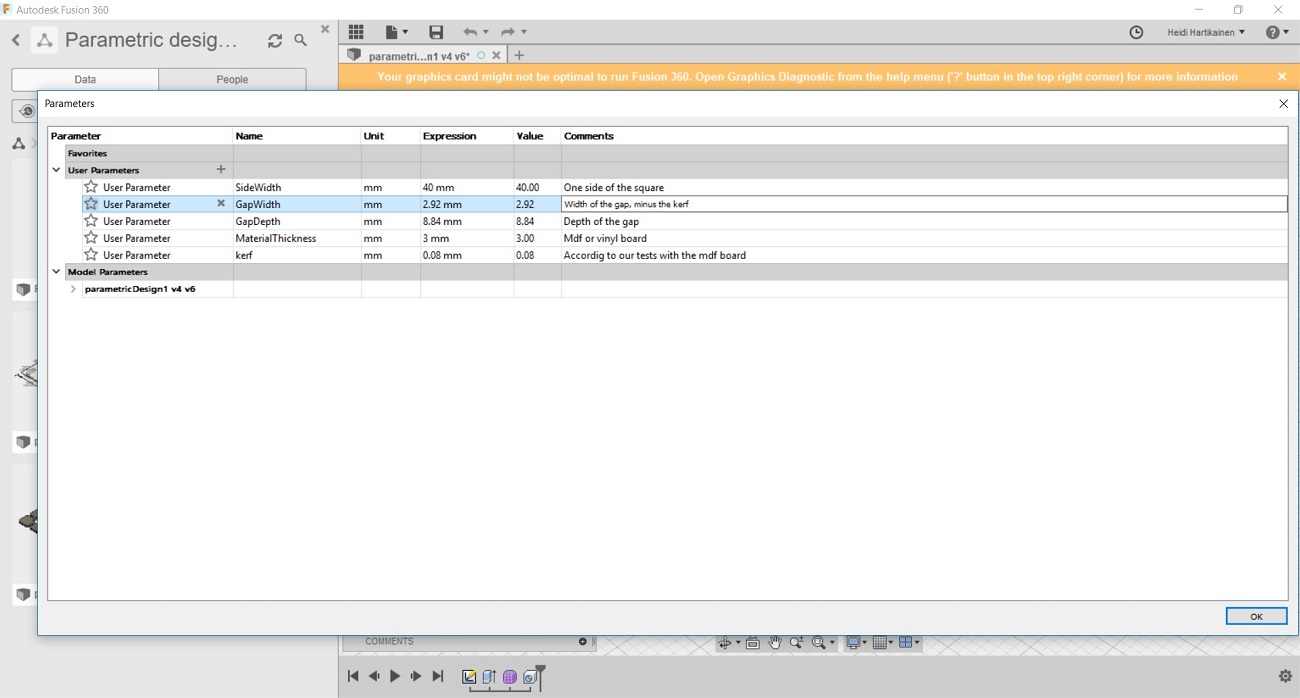Open timeline settings gear

(1285, 677)
